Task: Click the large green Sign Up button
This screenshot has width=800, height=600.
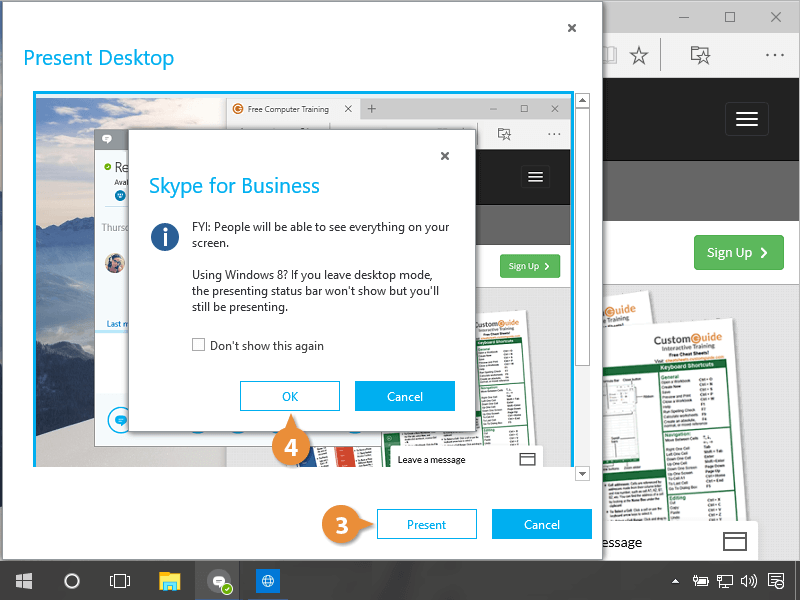Action: click(x=738, y=253)
